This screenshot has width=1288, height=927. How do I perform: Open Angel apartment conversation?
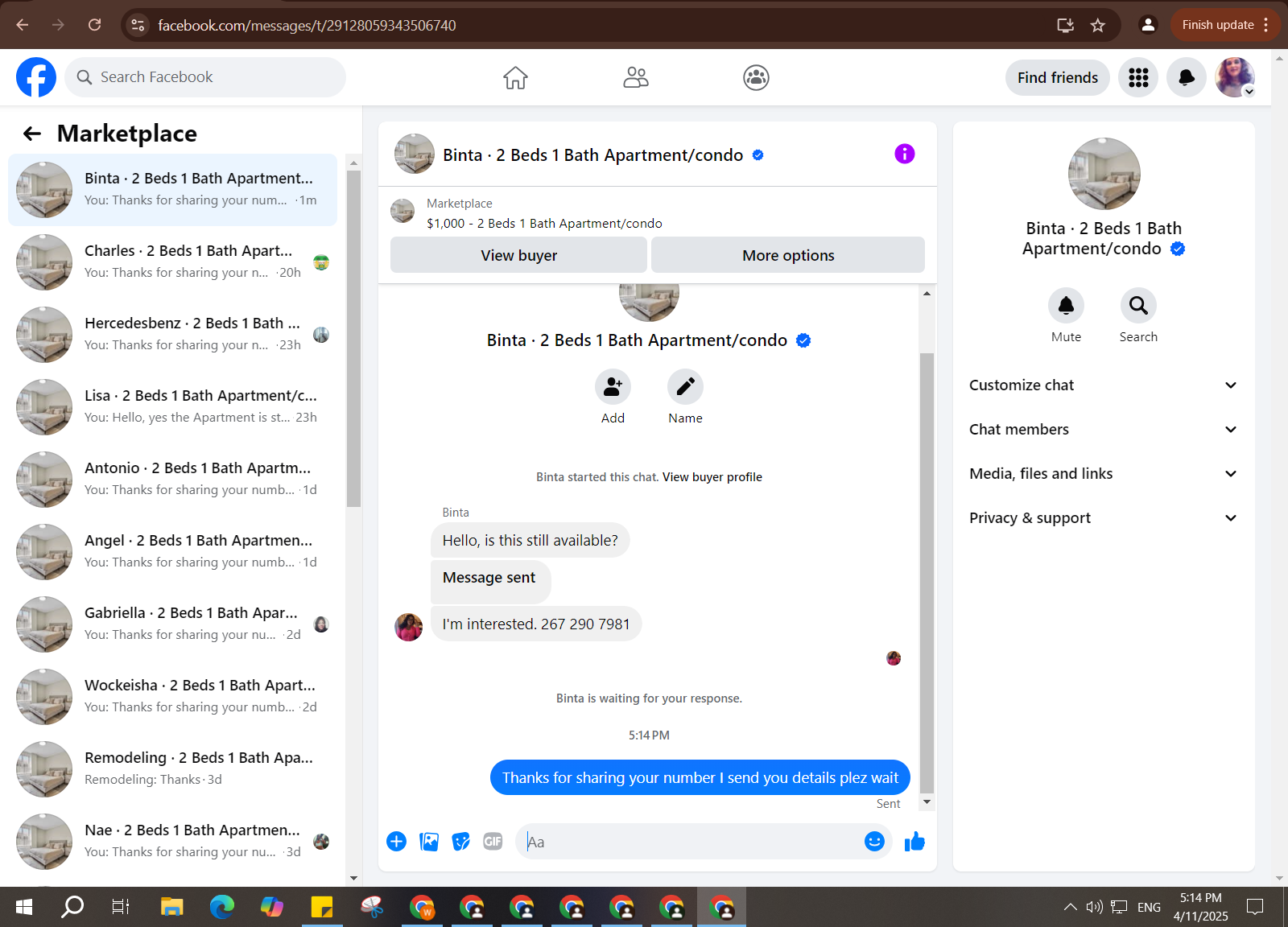(172, 552)
